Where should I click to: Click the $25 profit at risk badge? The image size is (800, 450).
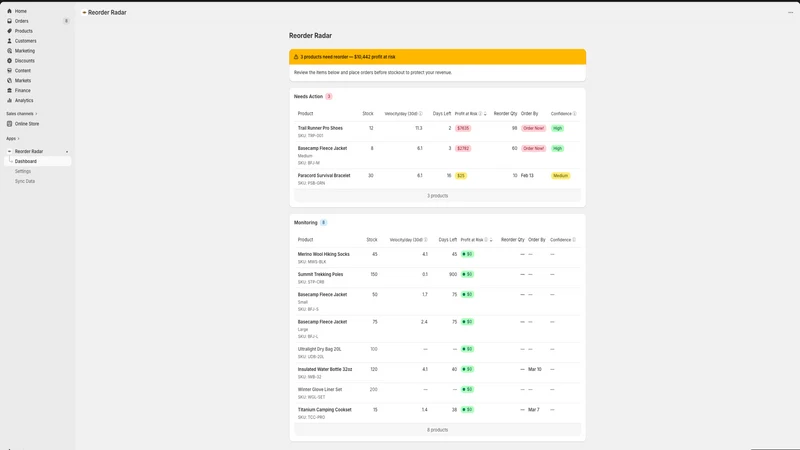461,176
